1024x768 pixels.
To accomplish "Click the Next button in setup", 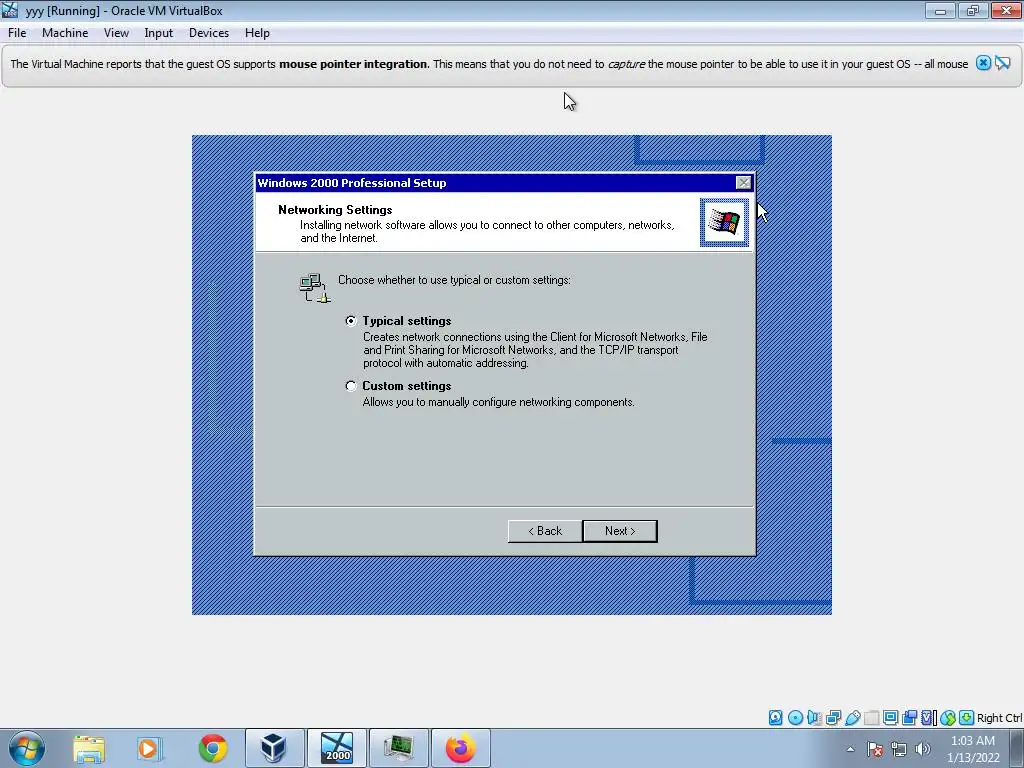I will (620, 531).
